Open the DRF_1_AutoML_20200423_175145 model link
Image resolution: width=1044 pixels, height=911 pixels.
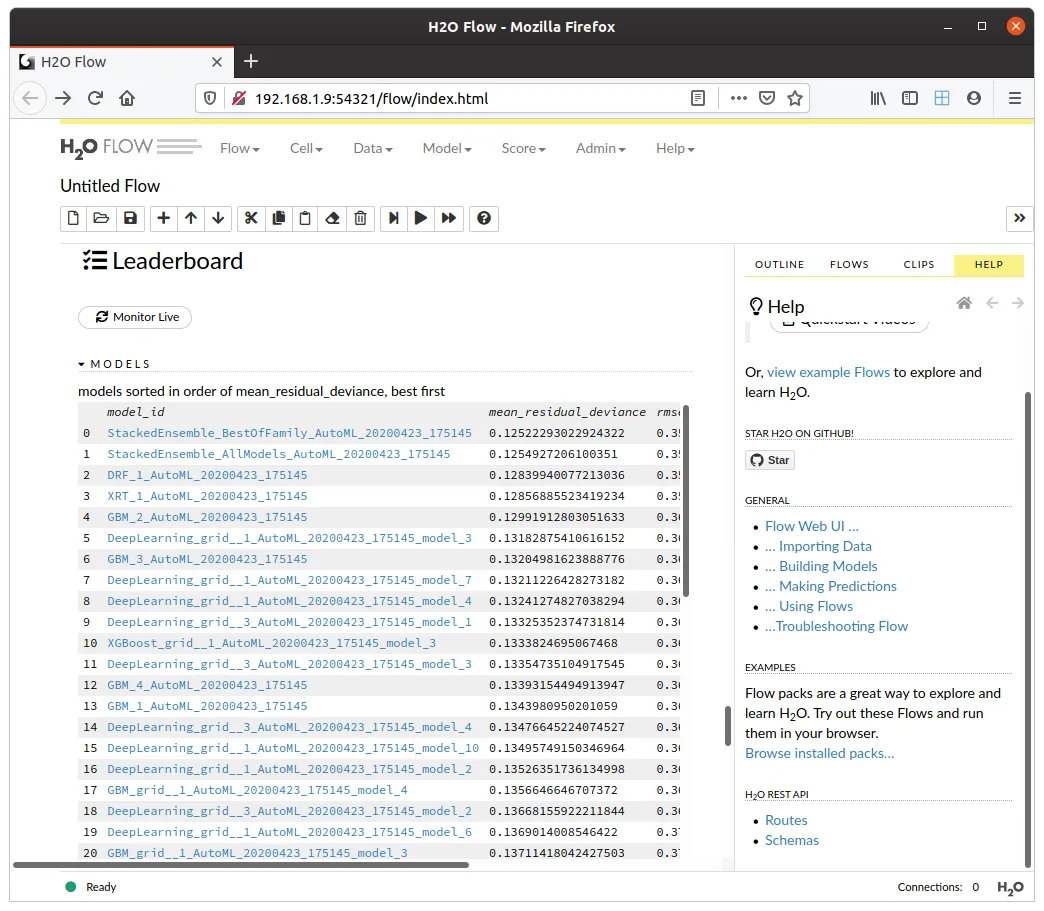click(207, 475)
